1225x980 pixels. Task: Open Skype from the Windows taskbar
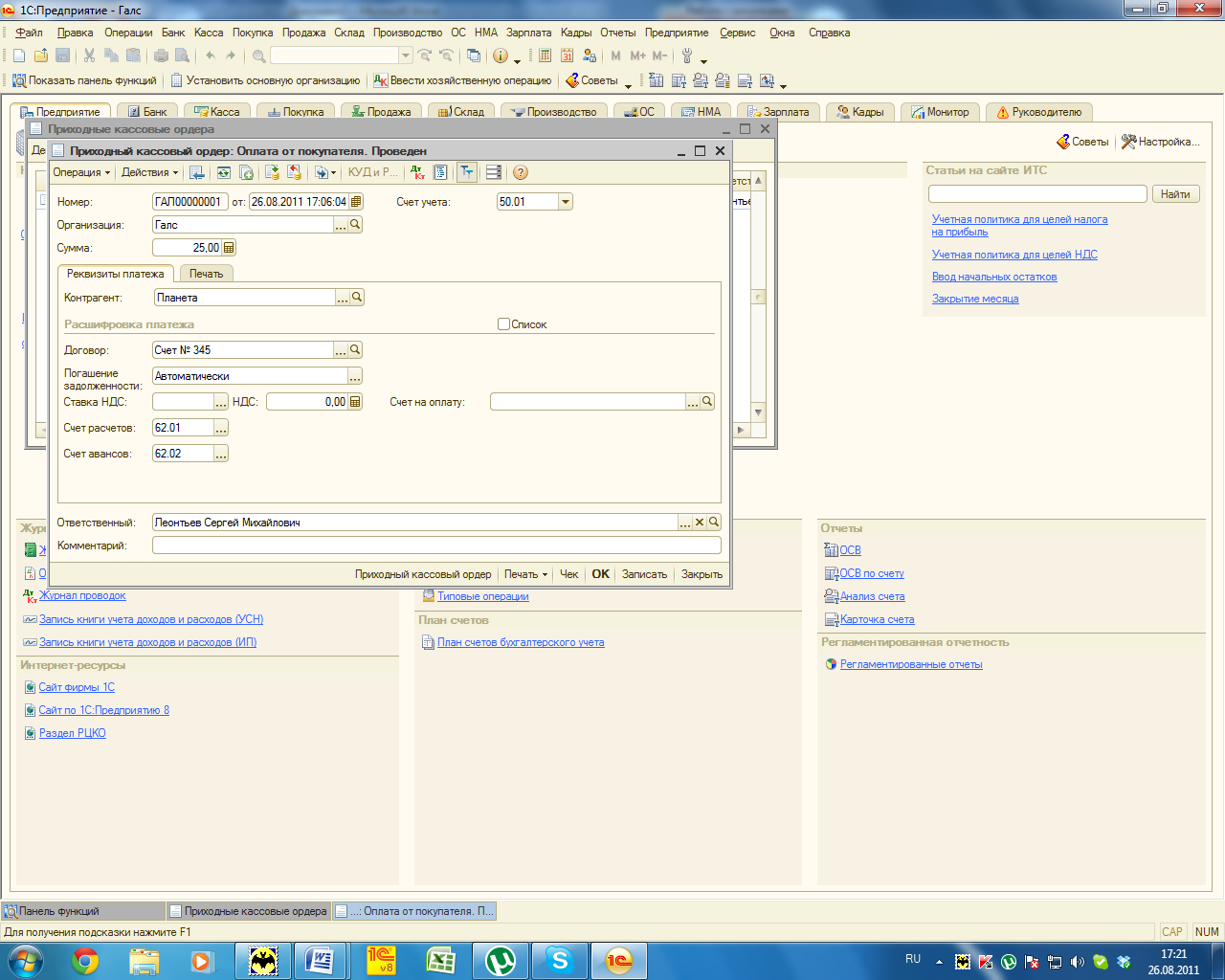(x=559, y=961)
